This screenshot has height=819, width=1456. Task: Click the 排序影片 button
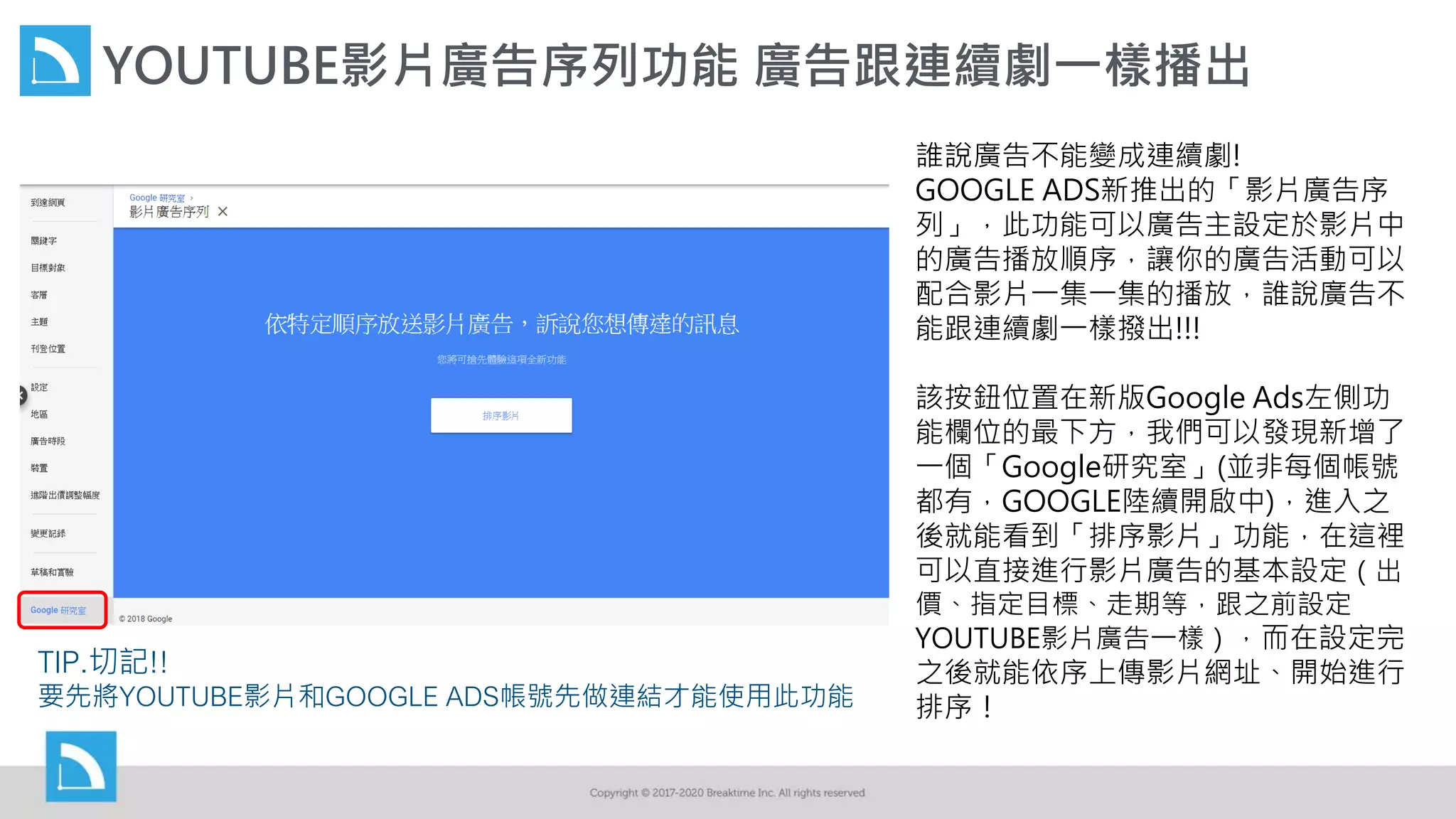(x=501, y=415)
